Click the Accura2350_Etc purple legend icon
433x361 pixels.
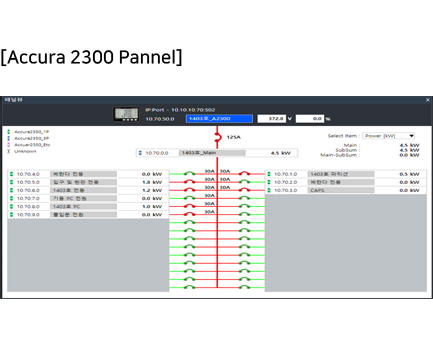(x=9, y=145)
